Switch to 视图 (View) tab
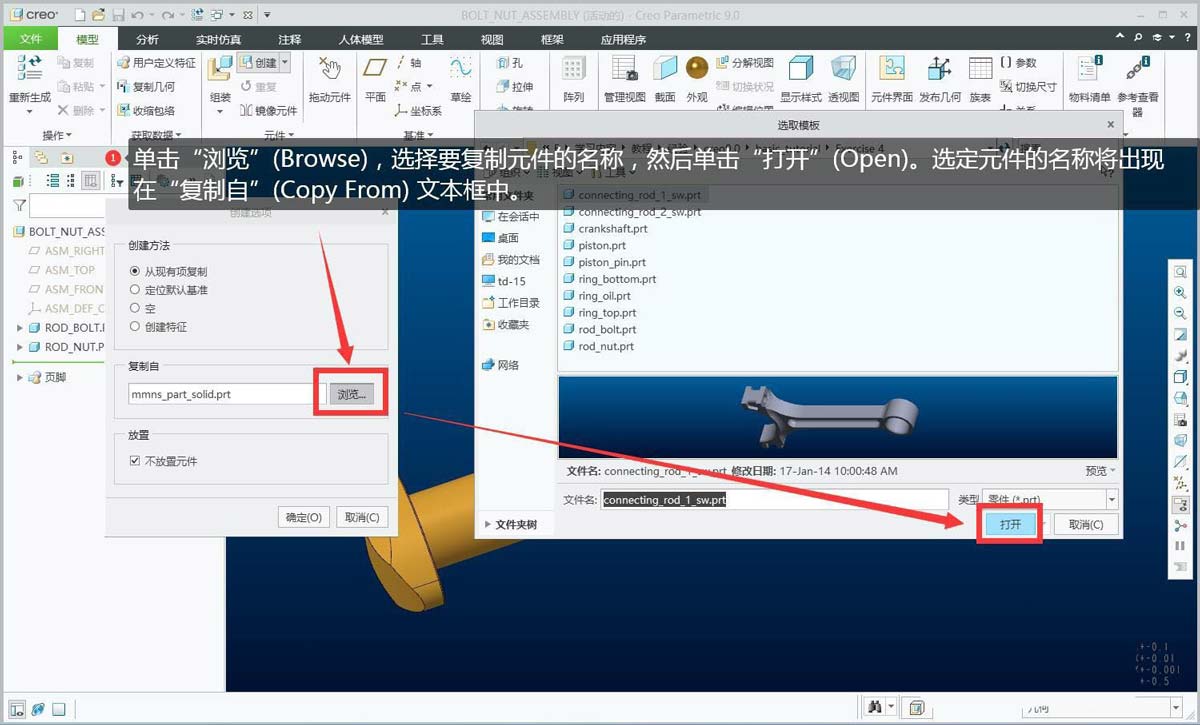Viewport: 1200px width, 725px height. coord(492,39)
